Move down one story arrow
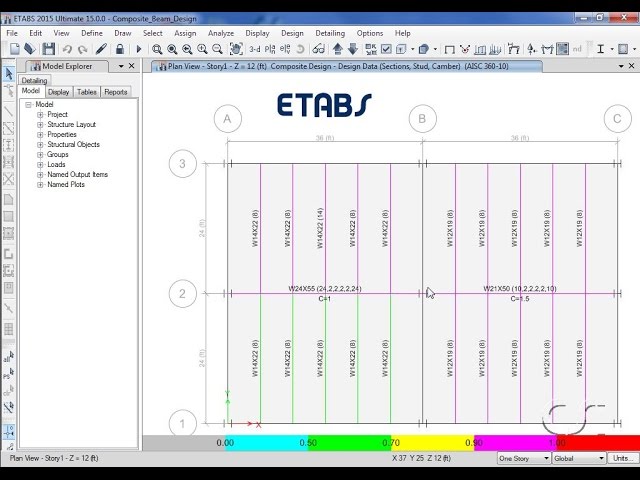 [353, 49]
